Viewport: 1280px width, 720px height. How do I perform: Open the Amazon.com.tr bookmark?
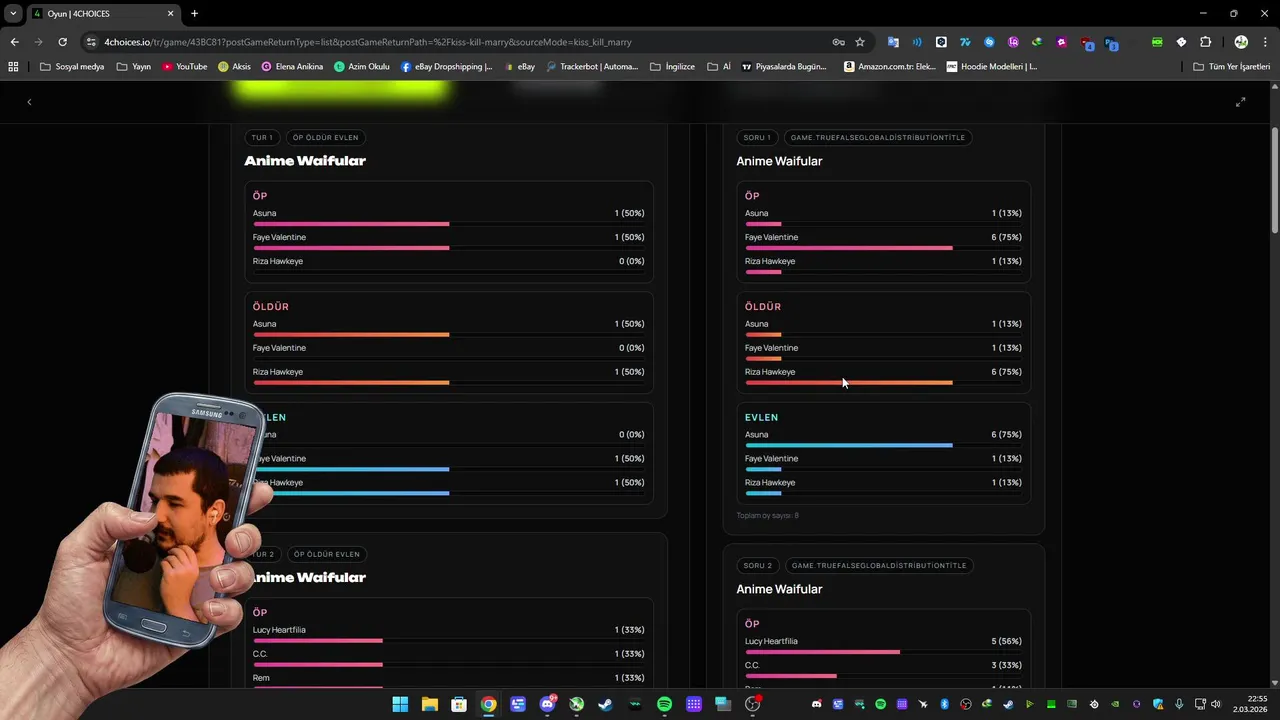(890, 67)
